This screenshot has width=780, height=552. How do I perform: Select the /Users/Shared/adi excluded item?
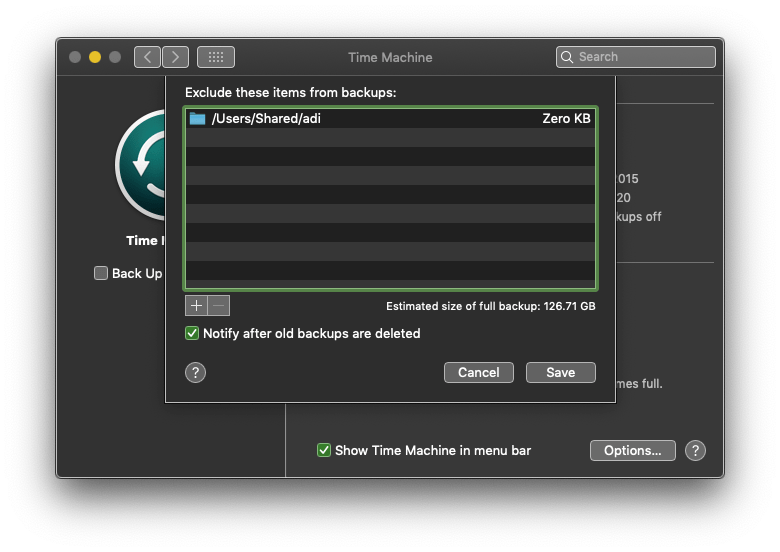click(390, 118)
